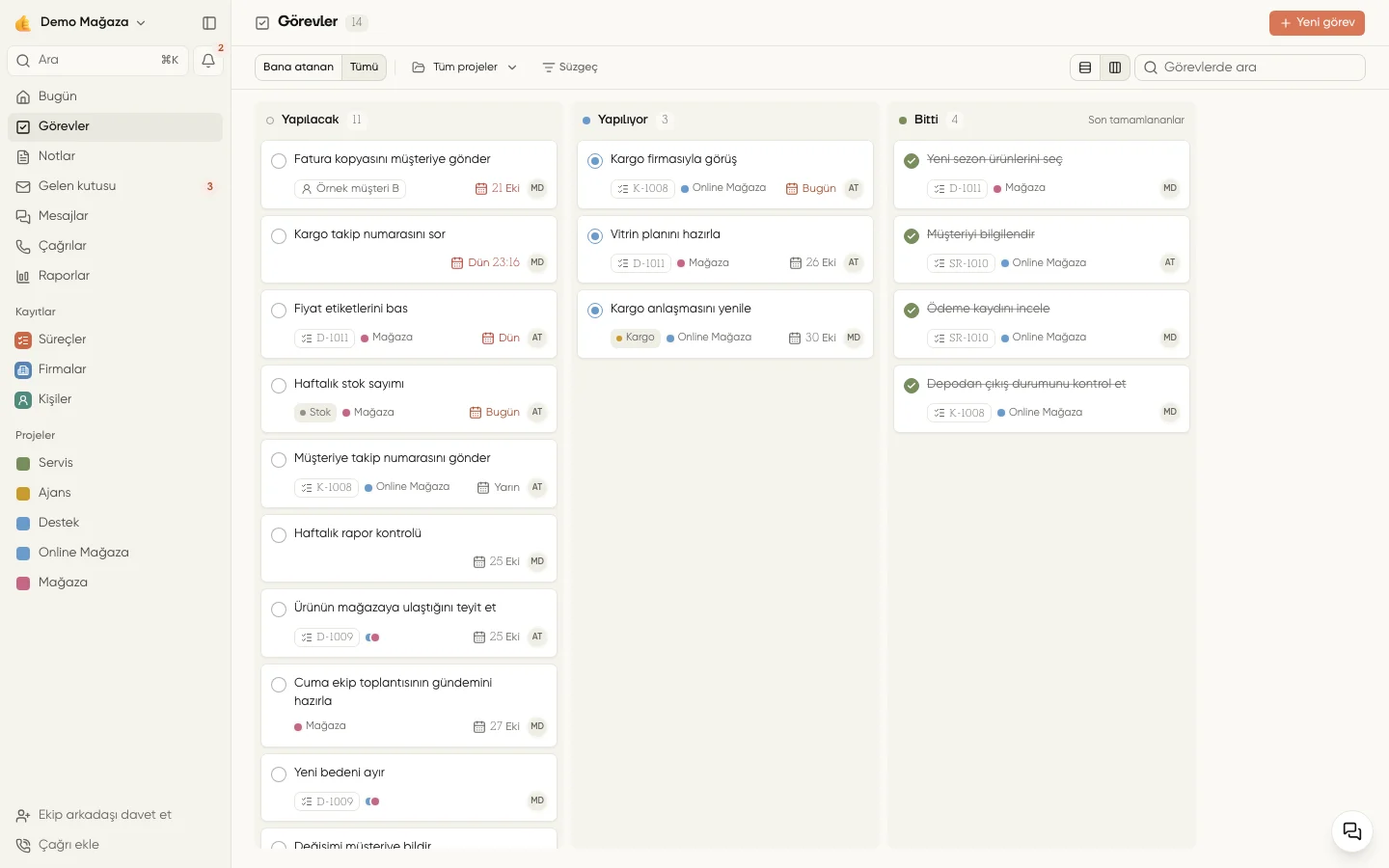Image resolution: width=1389 pixels, height=868 pixels.
Task: Uncheck the completed 'Yeni sezon ürünlerini seç' task
Action: (x=912, y=160)
